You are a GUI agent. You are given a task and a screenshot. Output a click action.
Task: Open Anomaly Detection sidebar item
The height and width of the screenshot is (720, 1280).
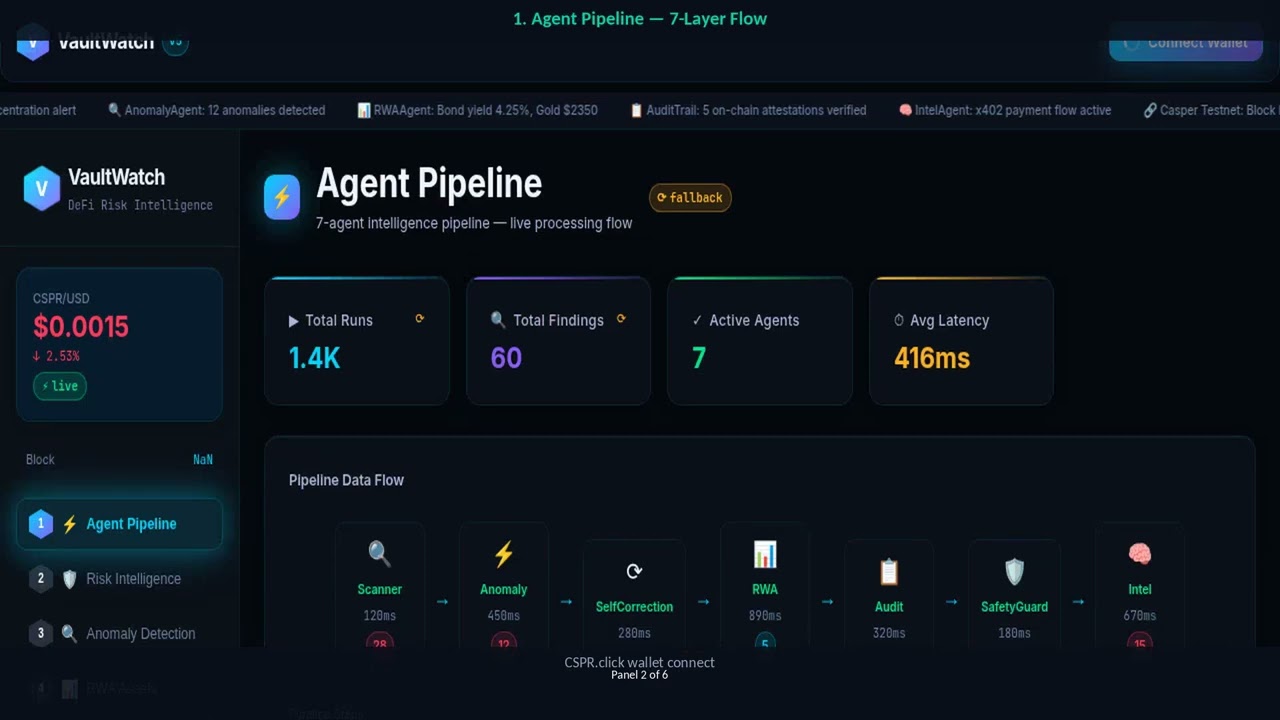click(x=119, y=634)
